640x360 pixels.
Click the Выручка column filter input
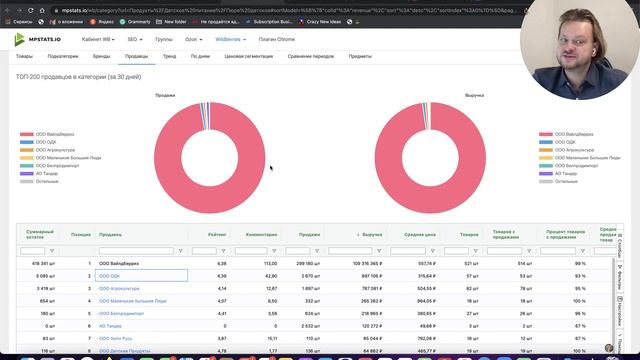pyautogui.click(x=350, y=251)
